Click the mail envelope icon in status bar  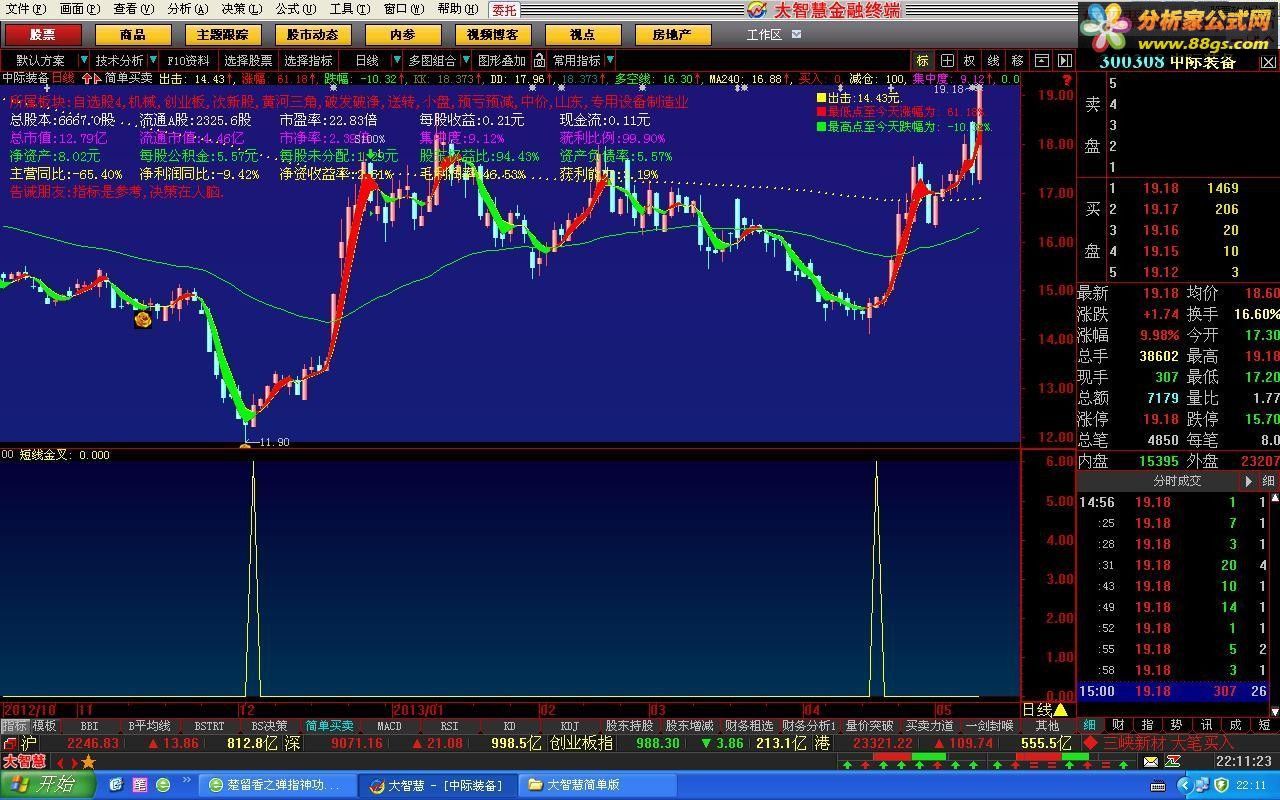(1151, 762)
